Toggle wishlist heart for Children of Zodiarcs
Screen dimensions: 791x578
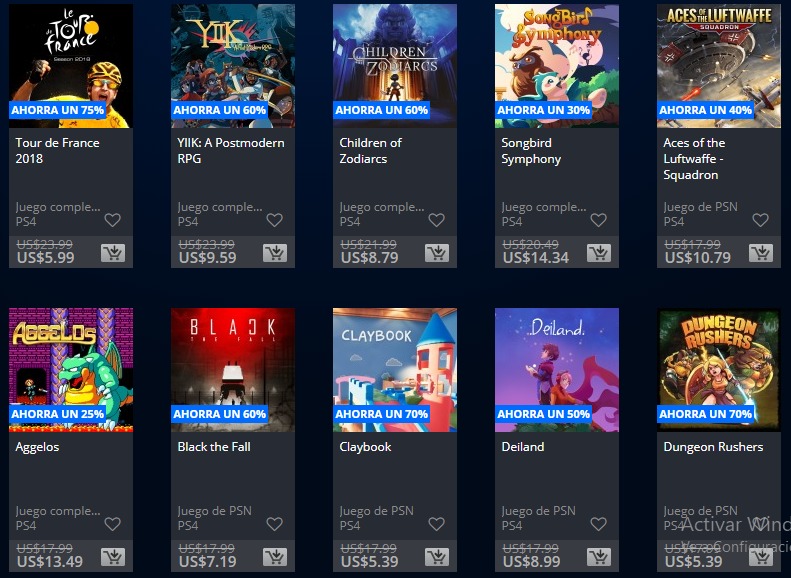(436, 220)
